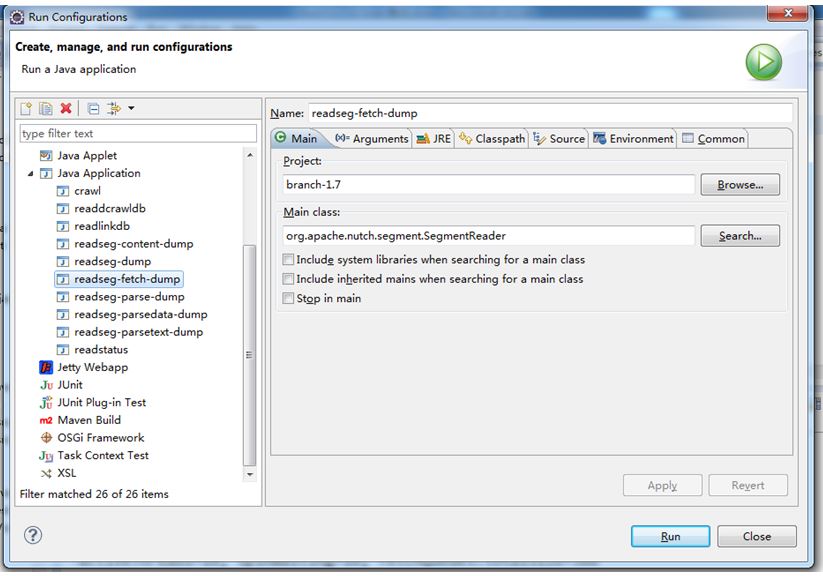Switch to the Arguments tab
The width and height of the screenshot is (823, 576).
click(x=371, y=139)
